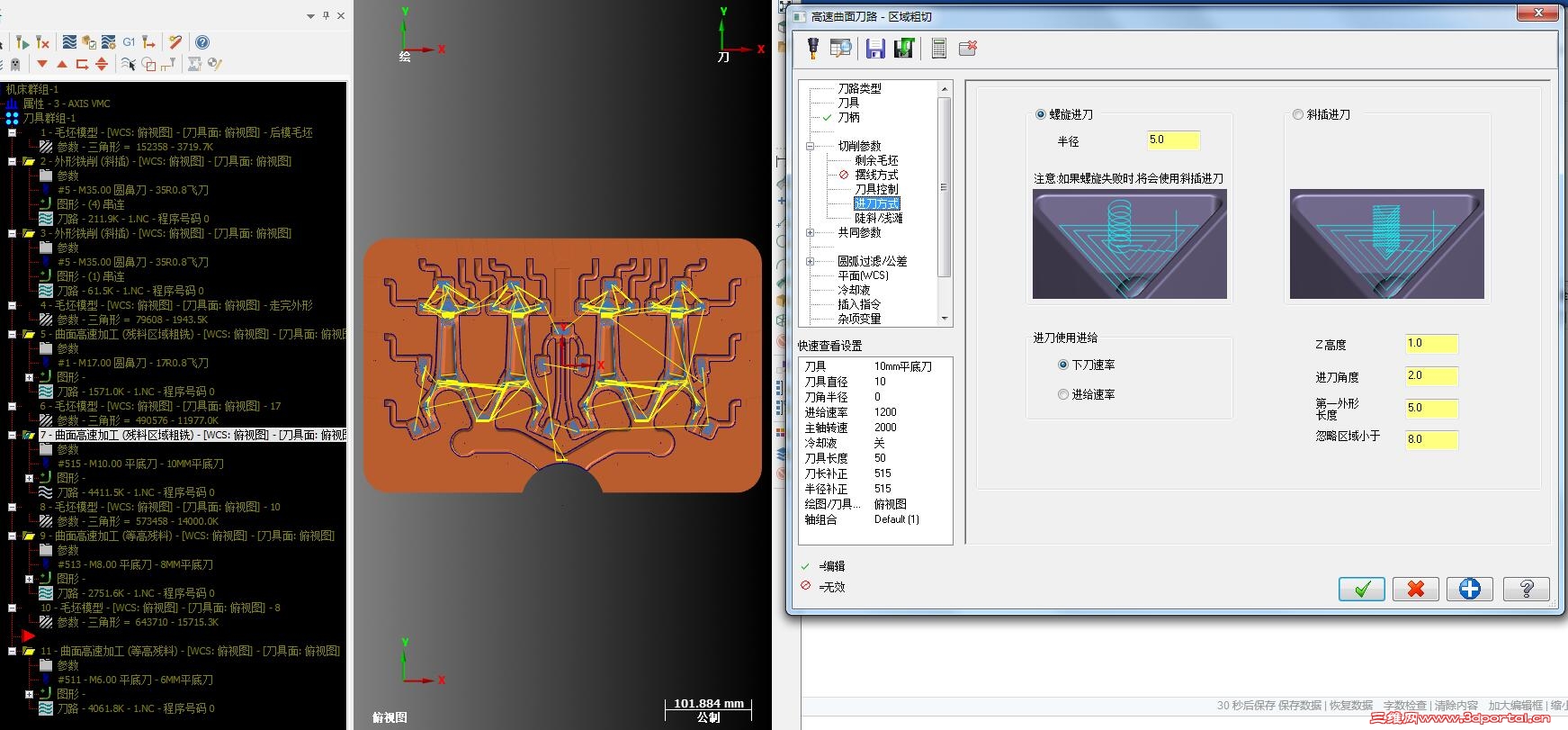This screenshot has width=1568, height=730.
Task: Click the 忽略区域小于 value field
Action: point(1431,439)
